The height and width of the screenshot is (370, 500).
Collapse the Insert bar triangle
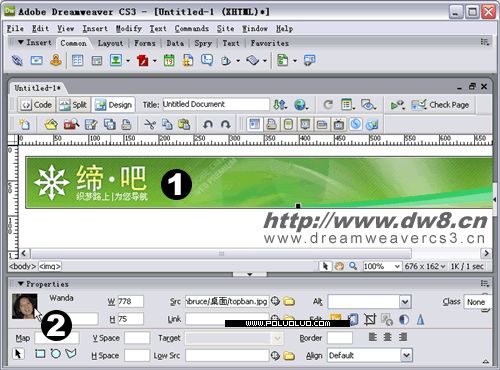tap(21, 42)
